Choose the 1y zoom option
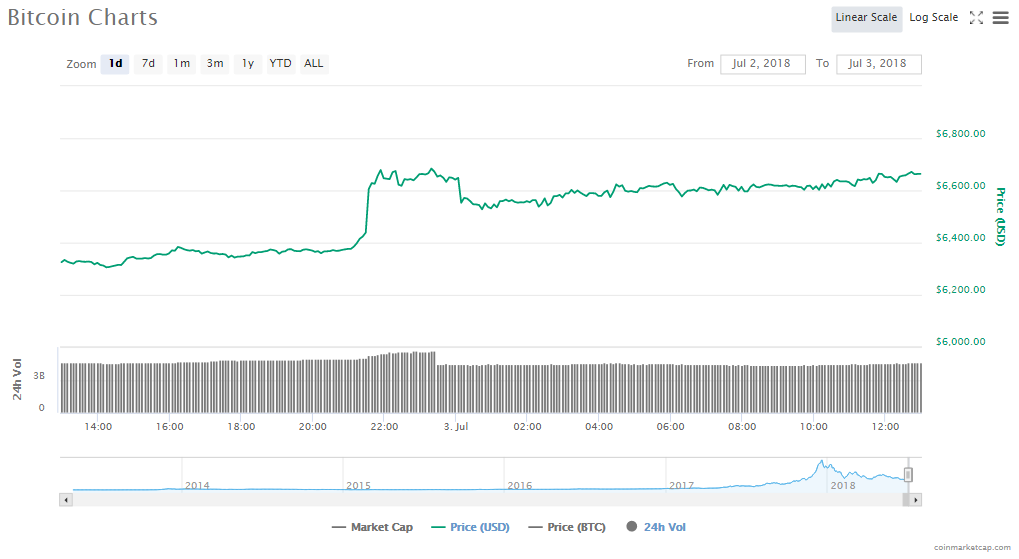The image size is (1019, 559). click(247, 64)
